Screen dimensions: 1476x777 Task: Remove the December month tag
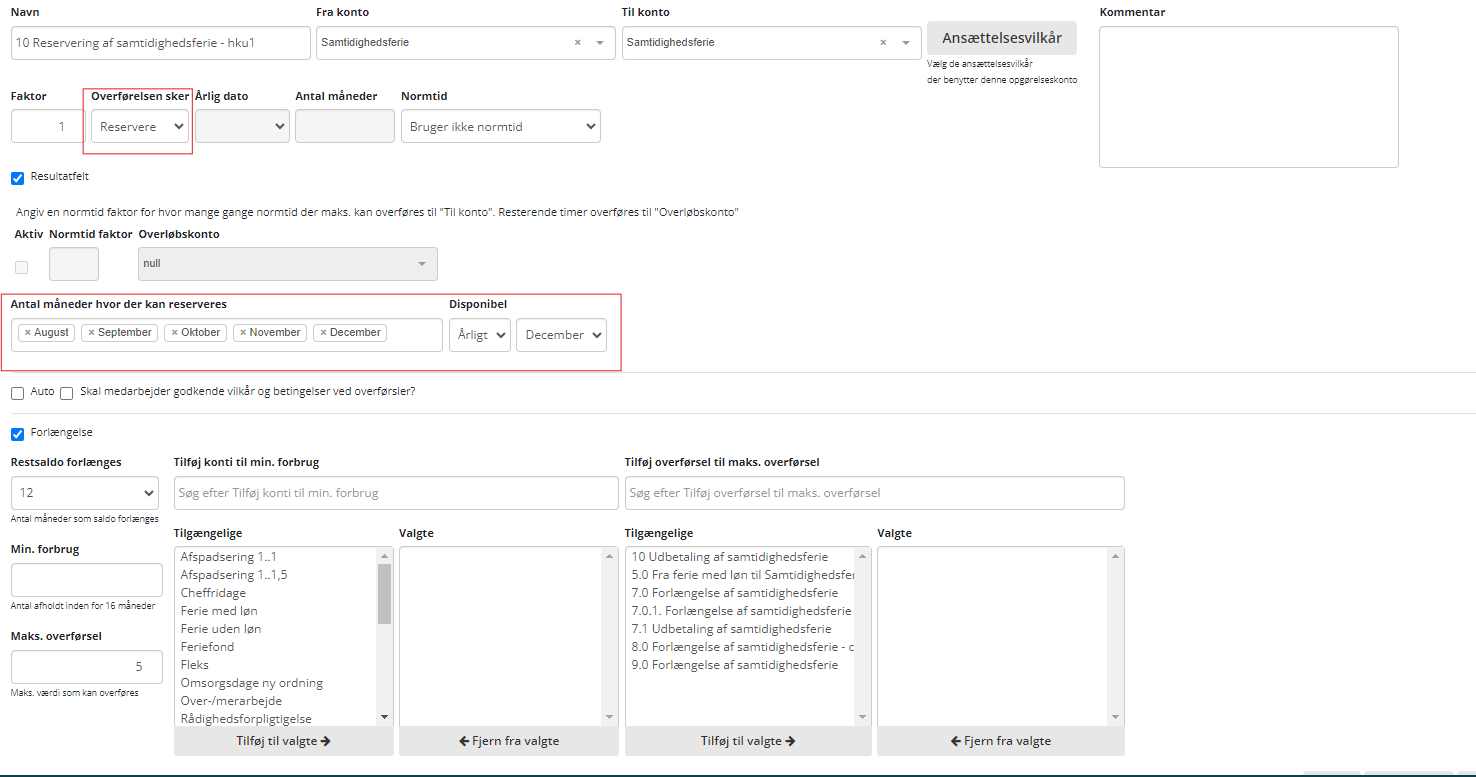323,333
